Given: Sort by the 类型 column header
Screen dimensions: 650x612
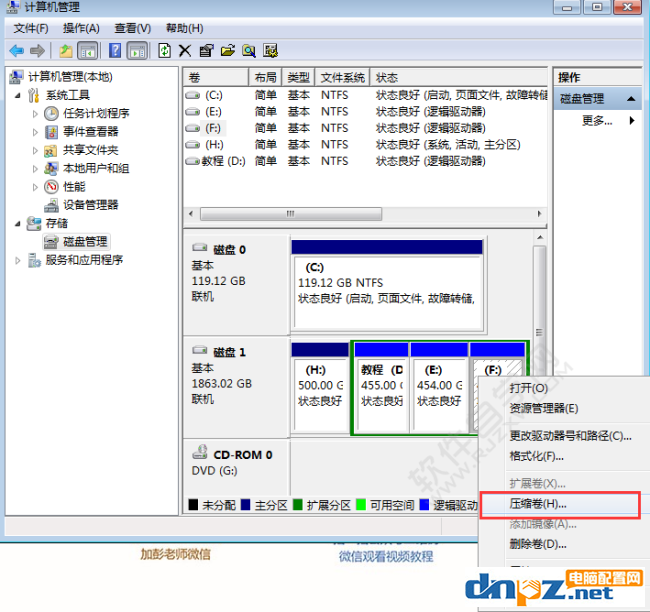Looking at the screenshot, I should (298, 78).
